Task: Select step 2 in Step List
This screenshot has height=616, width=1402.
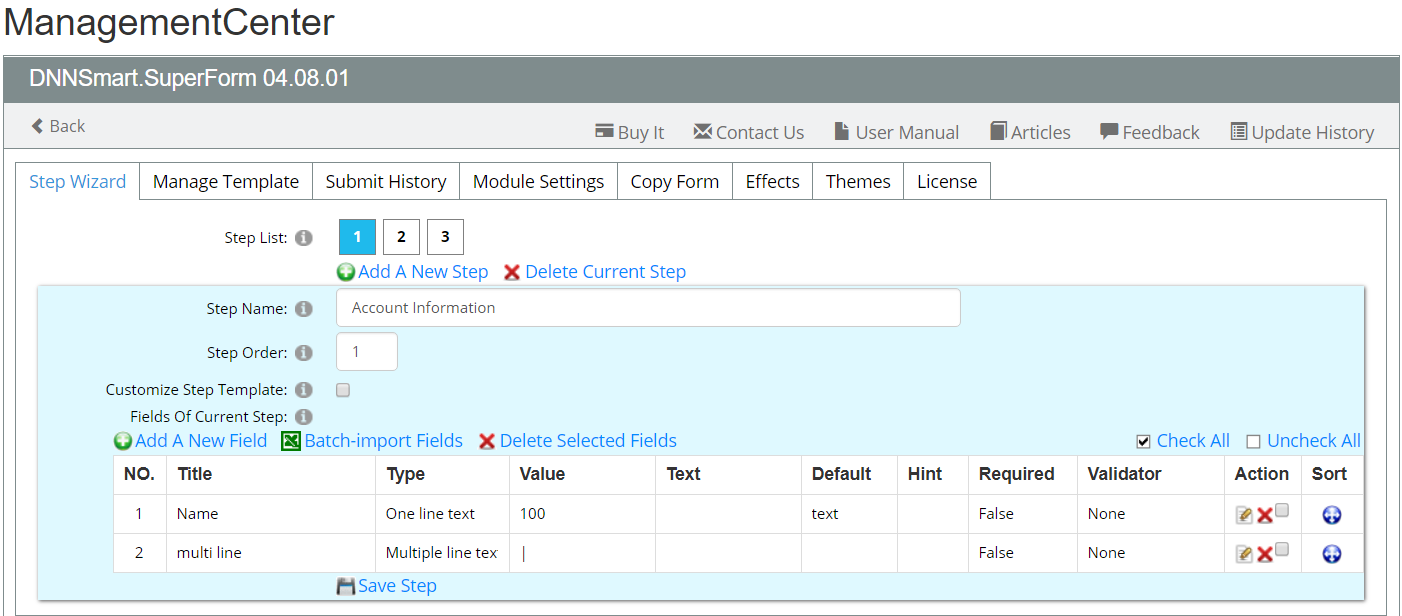Action: 401,237
